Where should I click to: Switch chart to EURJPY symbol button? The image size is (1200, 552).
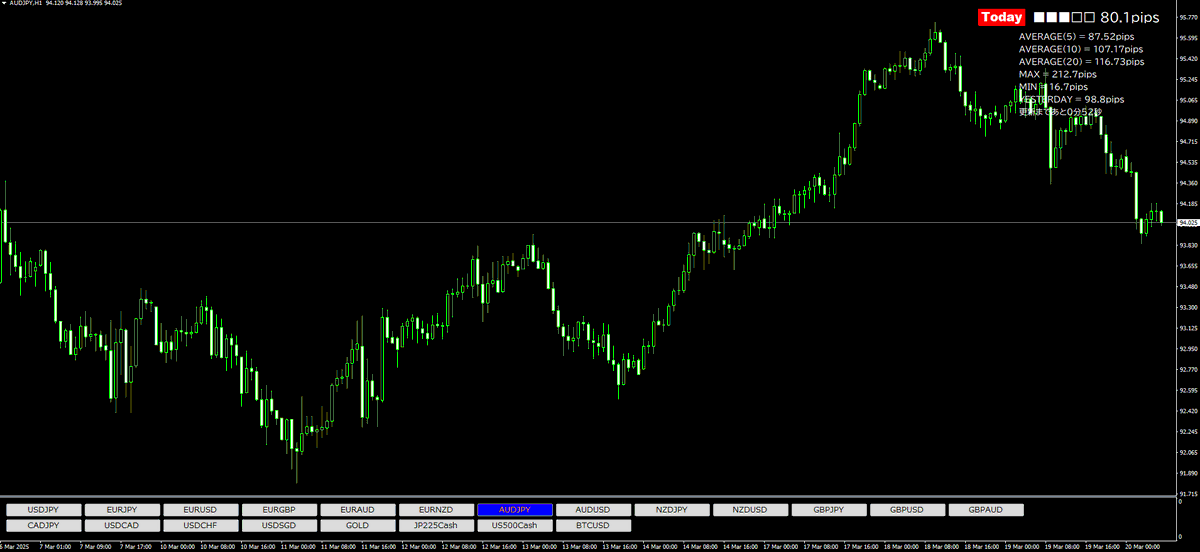[x=122, y=509]
